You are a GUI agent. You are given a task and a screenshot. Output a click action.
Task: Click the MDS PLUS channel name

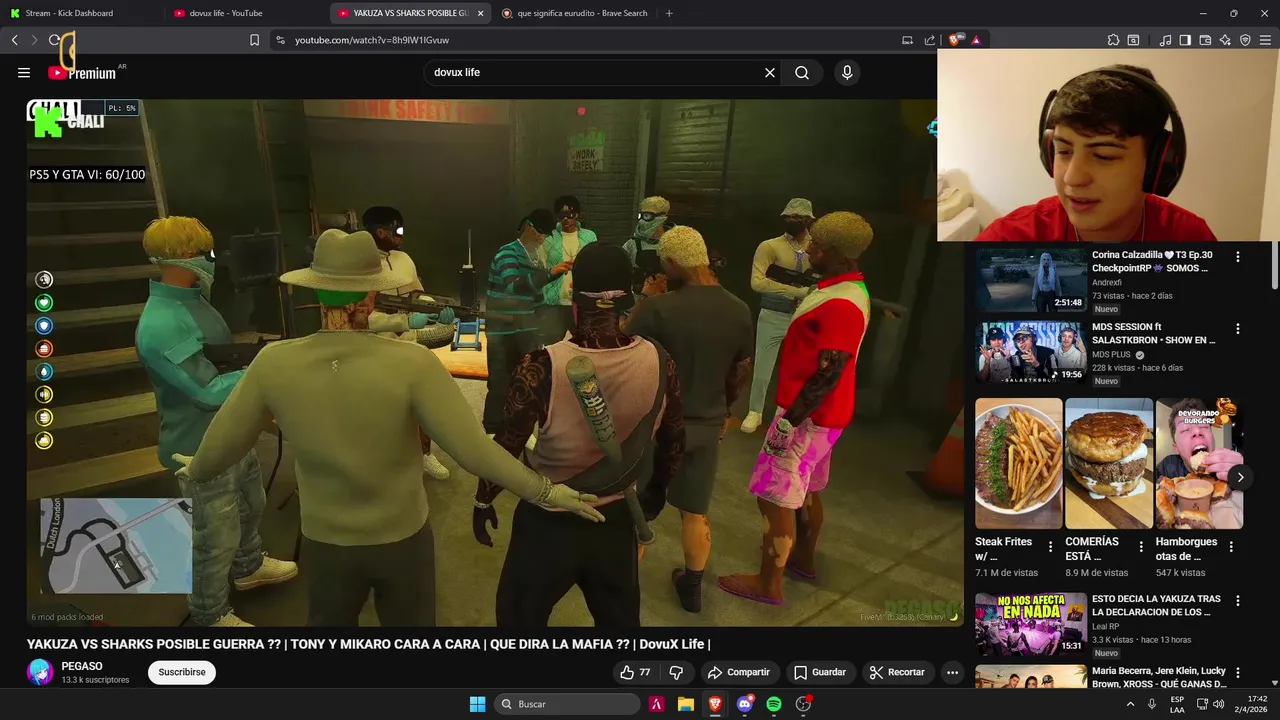click(1111, 354)
